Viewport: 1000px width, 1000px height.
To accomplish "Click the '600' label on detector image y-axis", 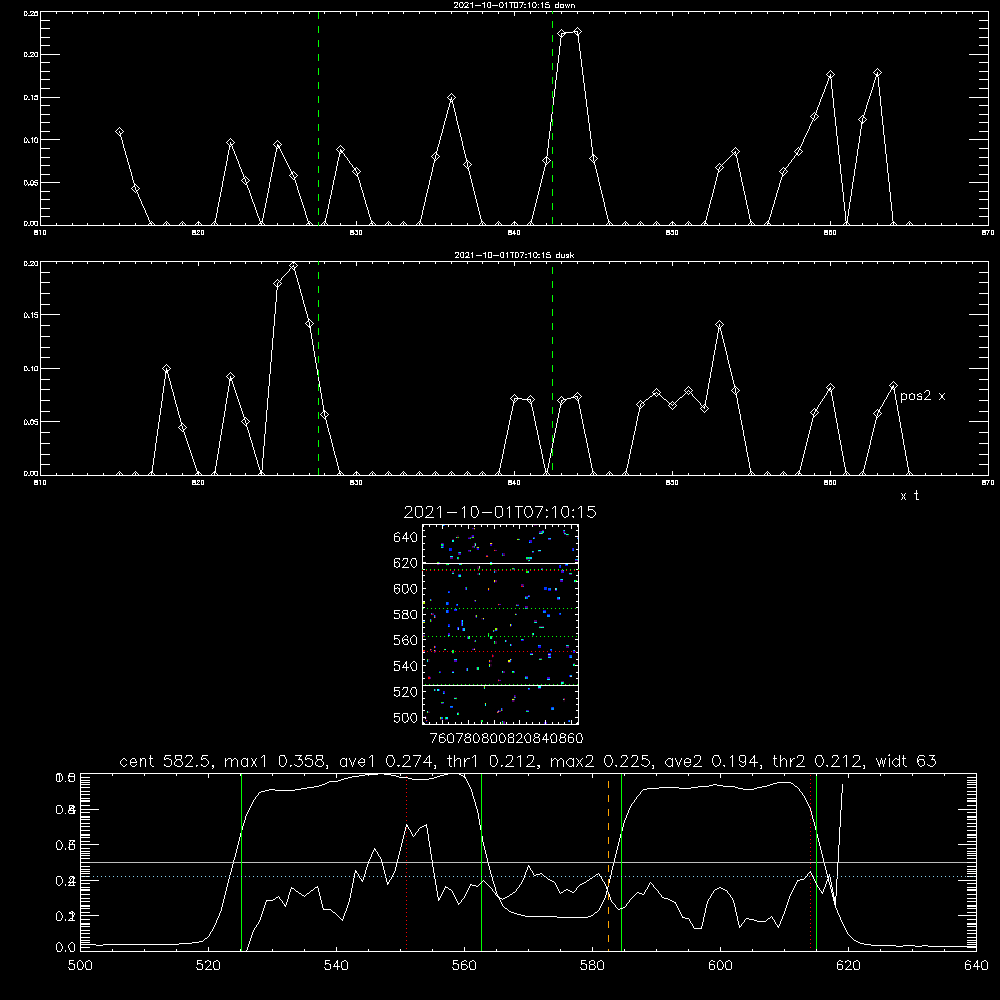I will (406, 589).
